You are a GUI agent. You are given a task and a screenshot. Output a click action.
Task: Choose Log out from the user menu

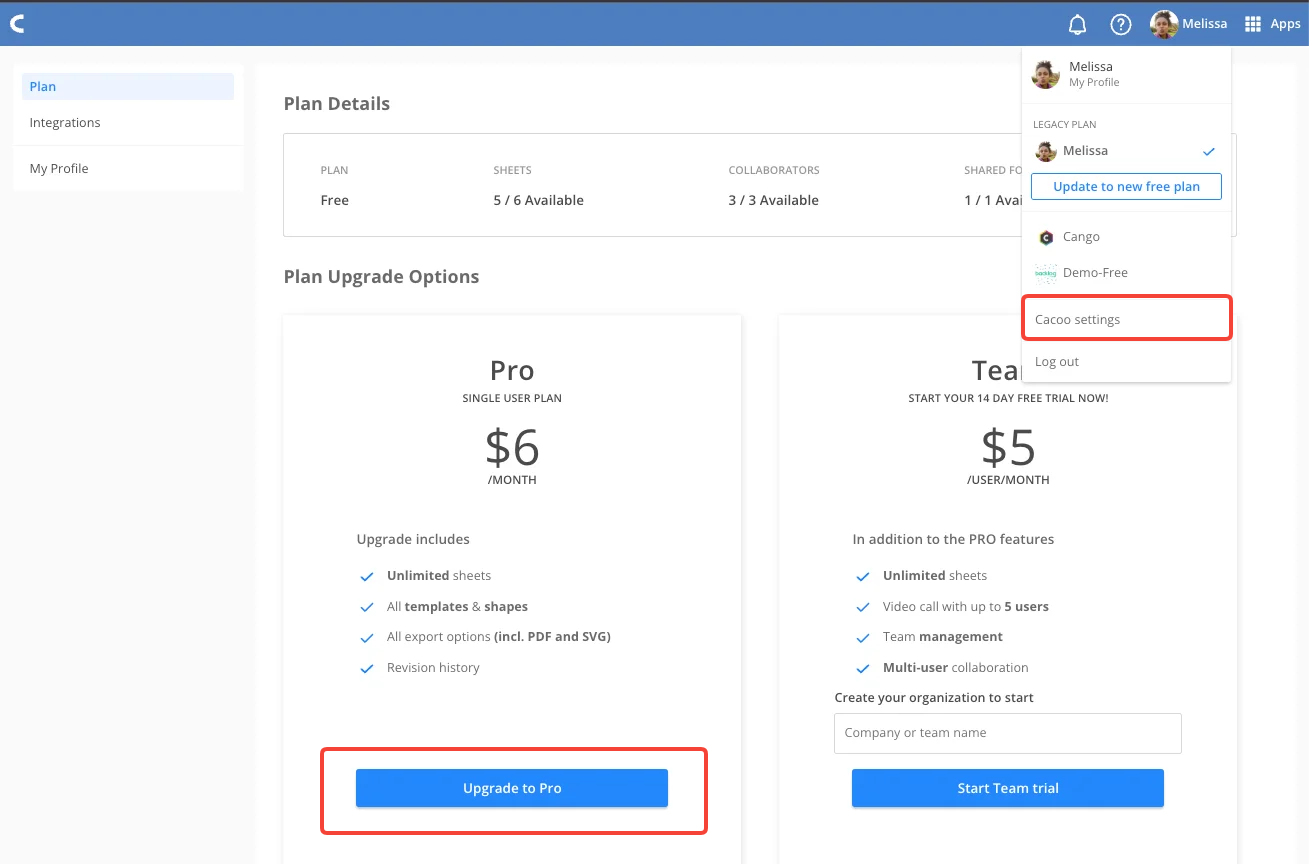1126,362
